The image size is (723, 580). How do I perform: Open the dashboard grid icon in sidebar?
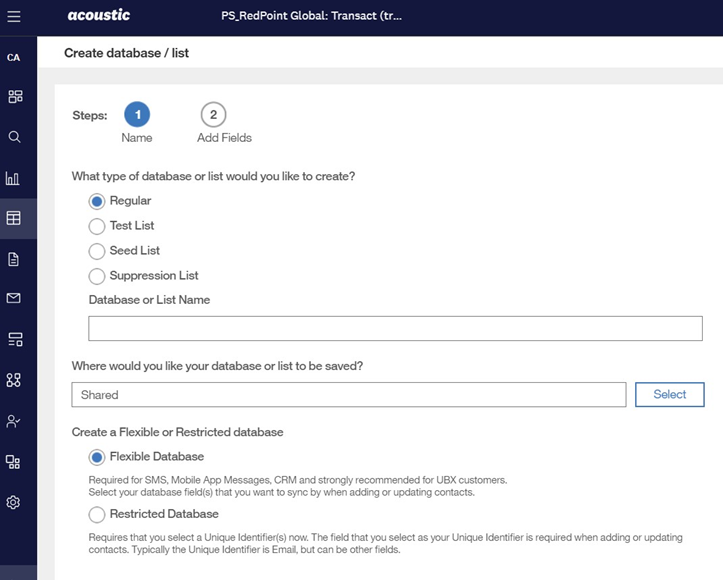click(x=14, y=97)
